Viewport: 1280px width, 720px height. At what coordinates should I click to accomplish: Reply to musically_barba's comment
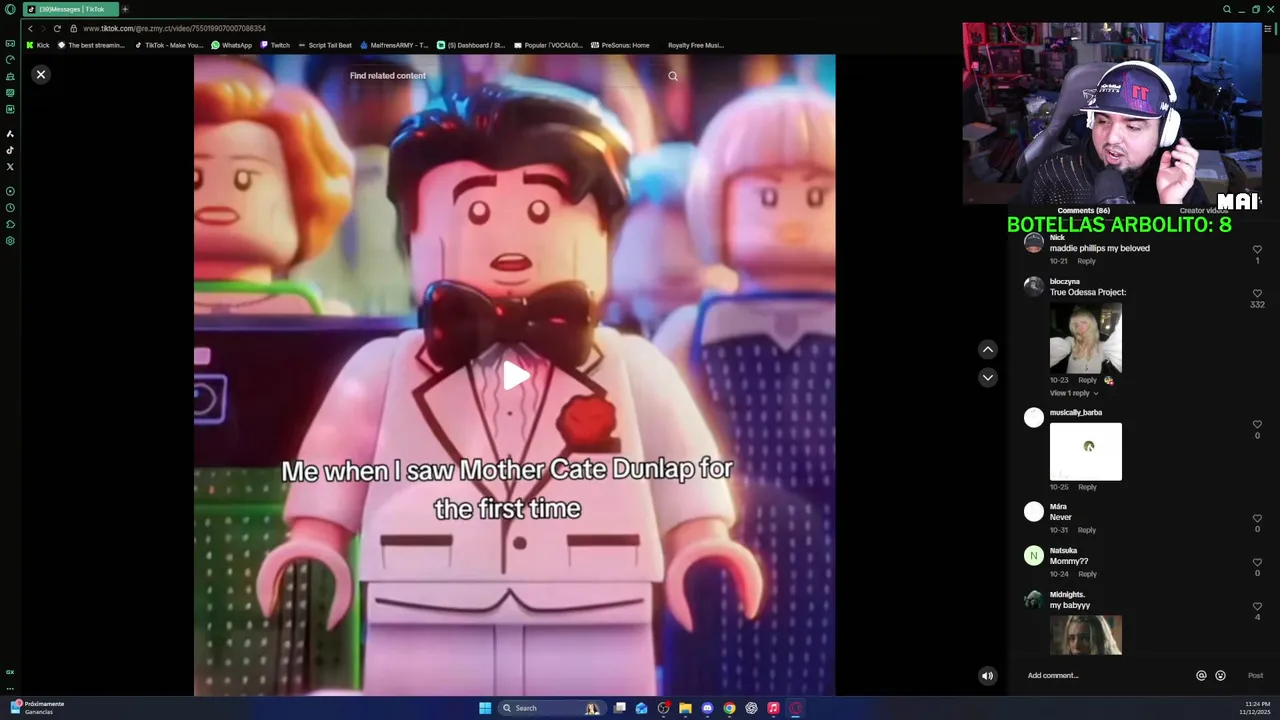[1087, 487]
